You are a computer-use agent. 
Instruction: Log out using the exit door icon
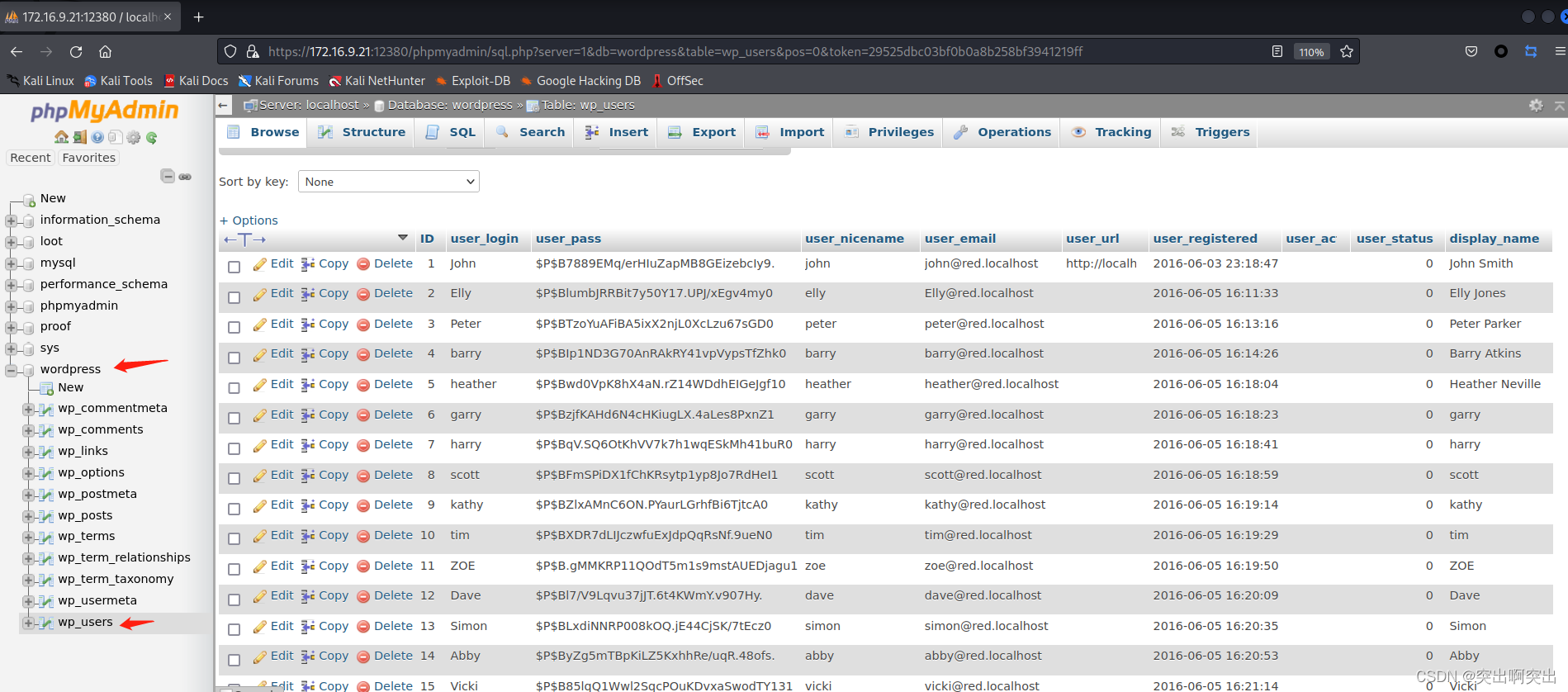point(79,137)
